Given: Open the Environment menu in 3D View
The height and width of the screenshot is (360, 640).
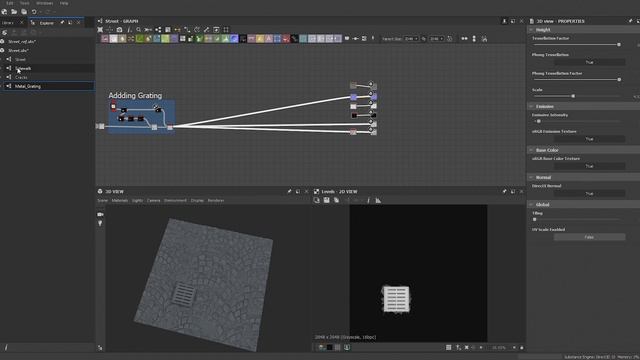Looking at the screenshot, I should pyautogui.click(x=175, y=200).
